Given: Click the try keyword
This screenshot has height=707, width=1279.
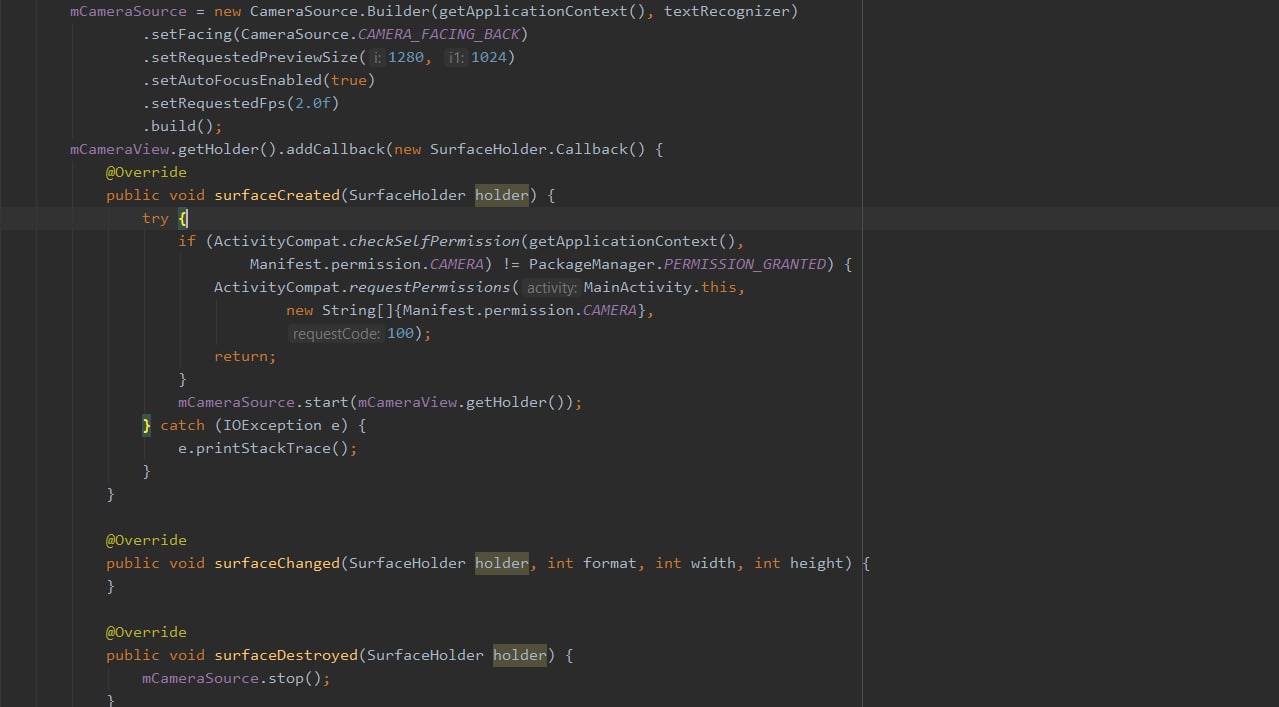Looking at the screenshot, I should coord(155,218).
